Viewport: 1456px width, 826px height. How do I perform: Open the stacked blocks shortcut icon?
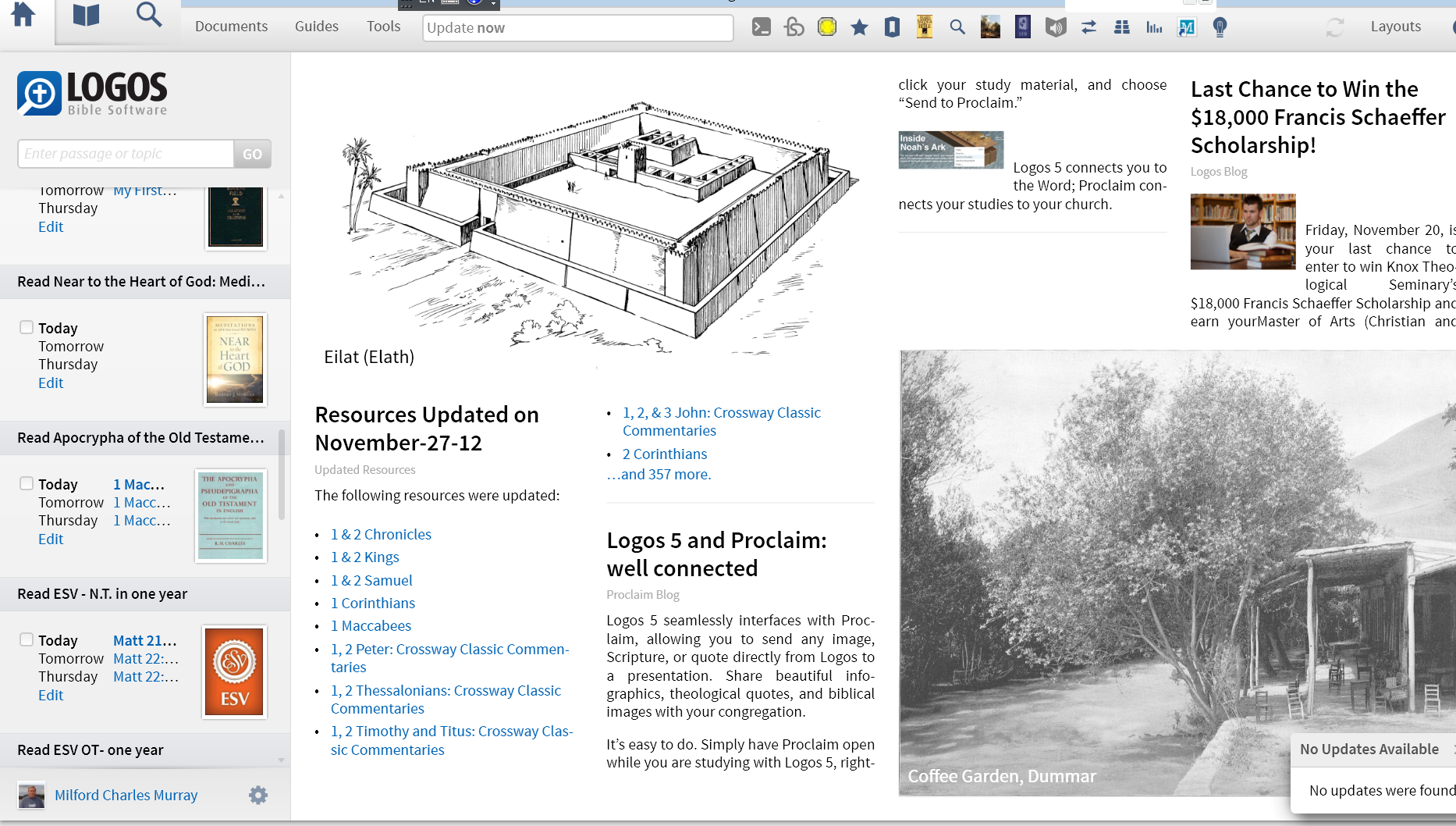(1122, 27)
